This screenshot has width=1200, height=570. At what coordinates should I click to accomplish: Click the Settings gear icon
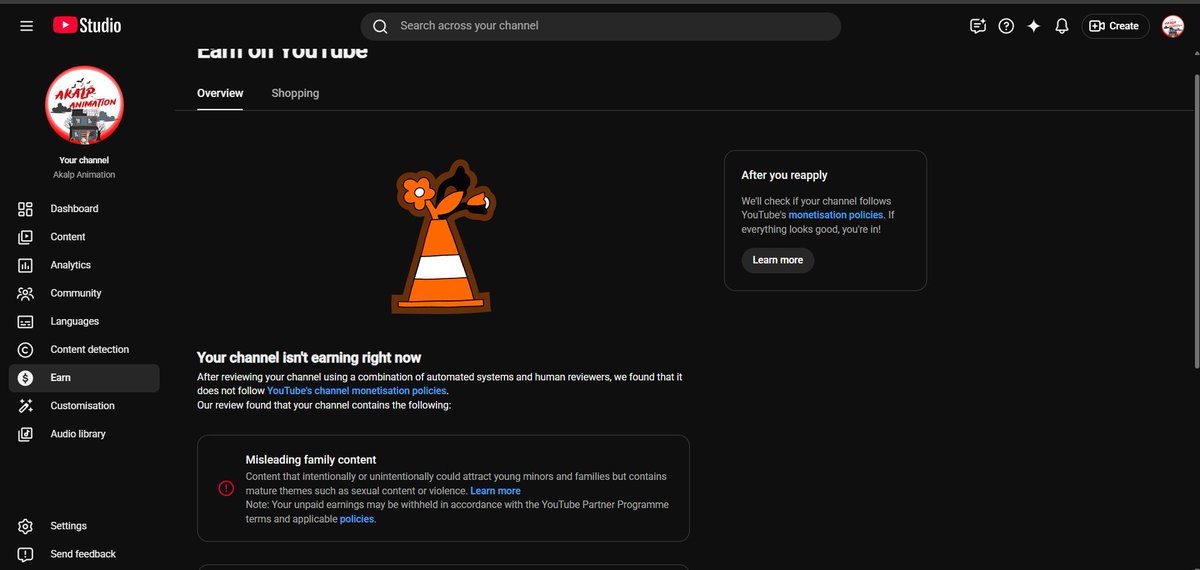coord(26,526)
